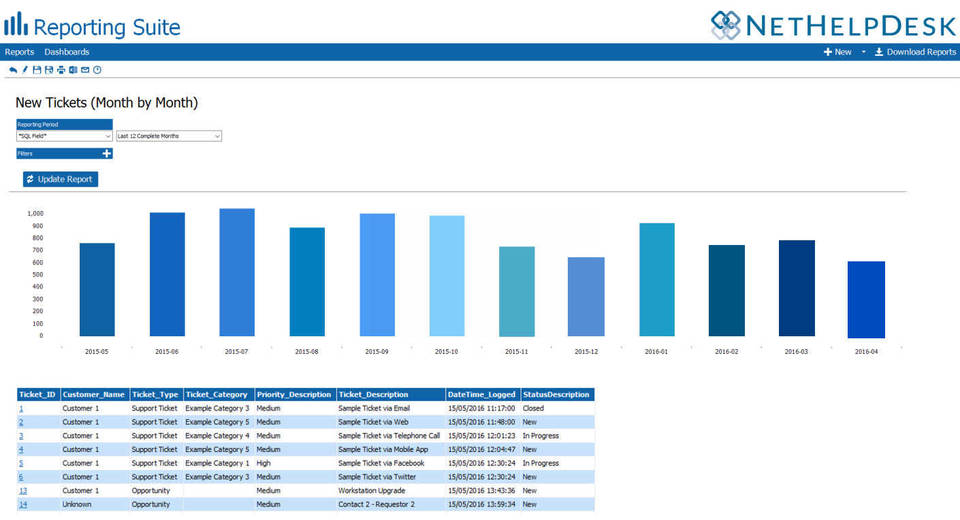The width and height of the screenshot is (960, 520).
Task: Click the first save disk icon
Action: click(37, 70)
